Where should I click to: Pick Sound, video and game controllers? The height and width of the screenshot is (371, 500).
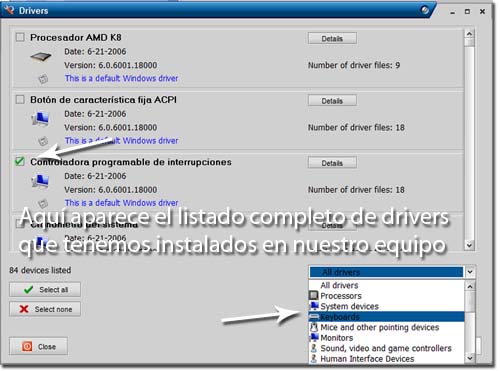click(386, 348)
